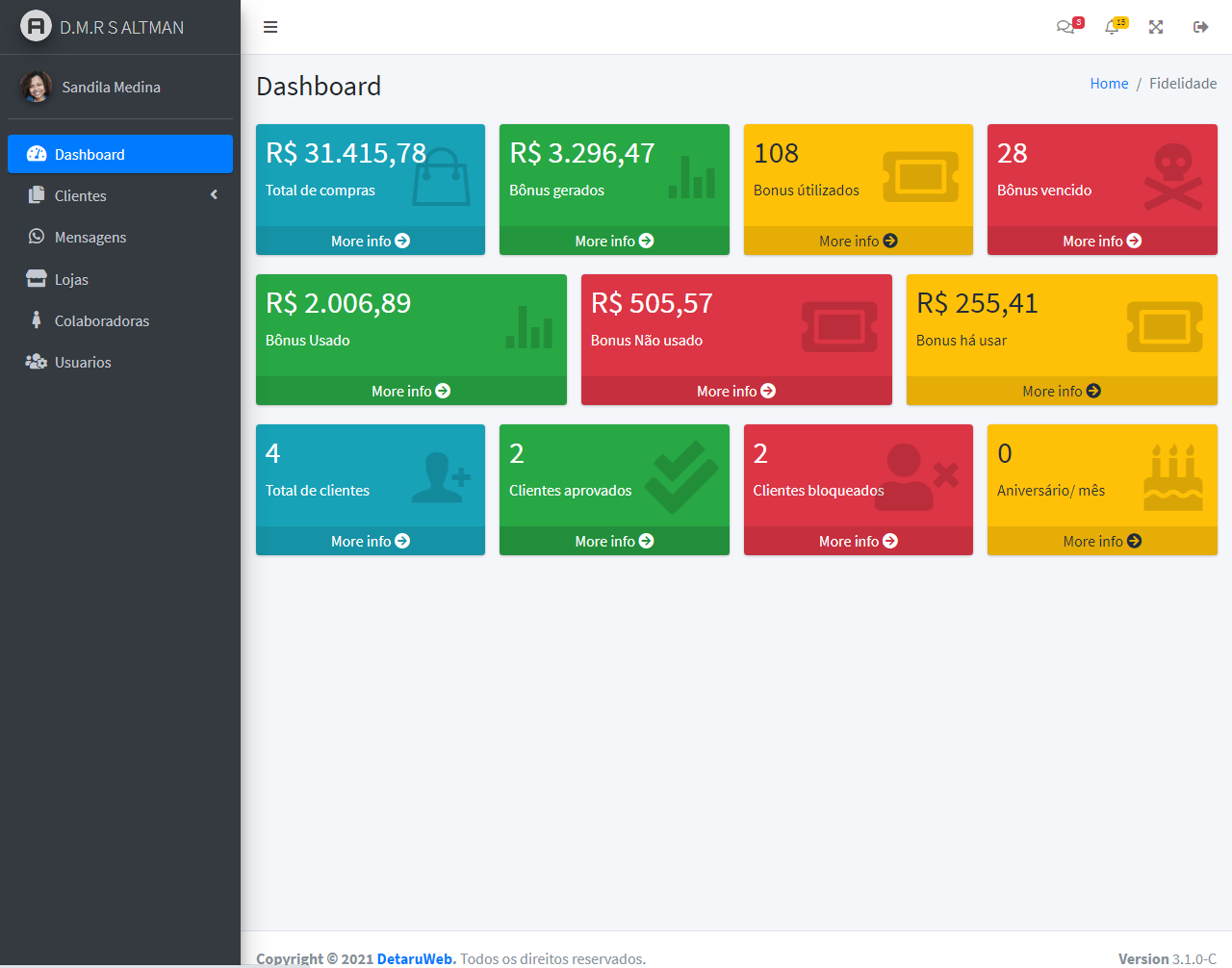Click the R$ 505,57 value
Image resolution: width=1232 pixels, height=968 pixels.
[x=652, y=303]
